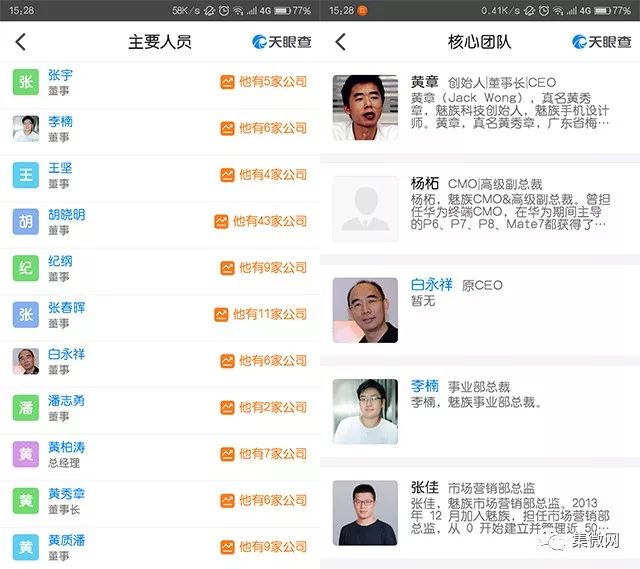Select the name 潘志勇

(67, 401)
